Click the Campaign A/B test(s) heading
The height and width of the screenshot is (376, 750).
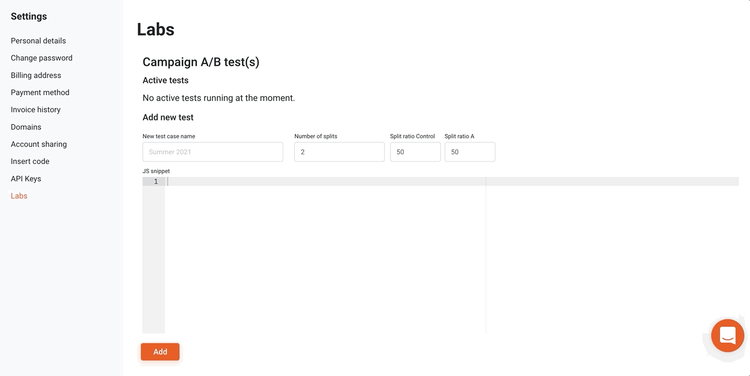pos(201,62)
